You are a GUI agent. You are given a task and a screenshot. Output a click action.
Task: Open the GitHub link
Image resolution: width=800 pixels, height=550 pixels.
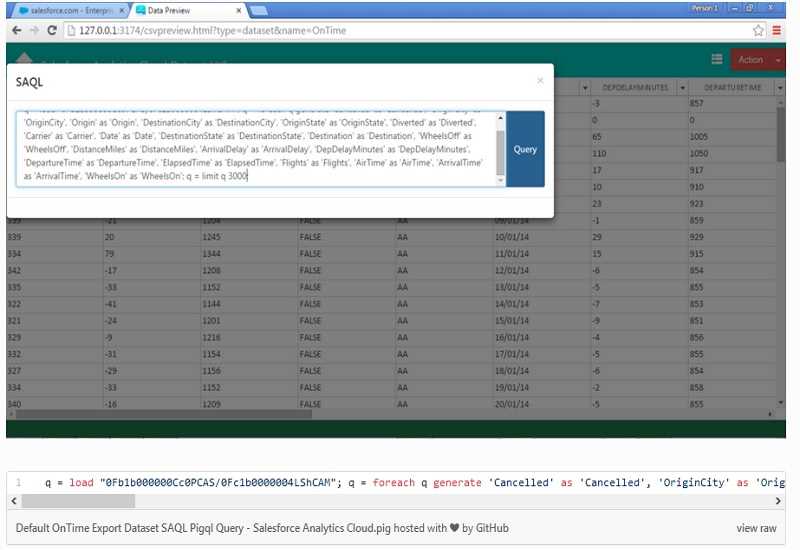492,528
